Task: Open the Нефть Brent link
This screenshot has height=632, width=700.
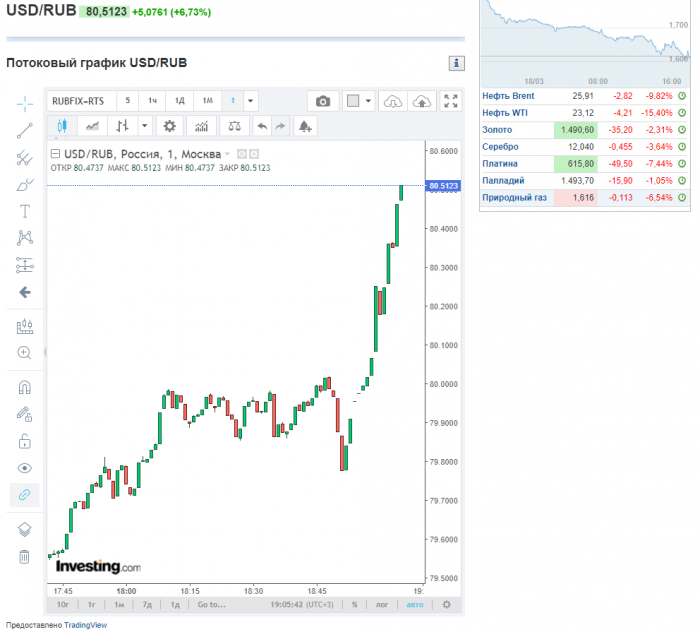Action: click(510, 96)
